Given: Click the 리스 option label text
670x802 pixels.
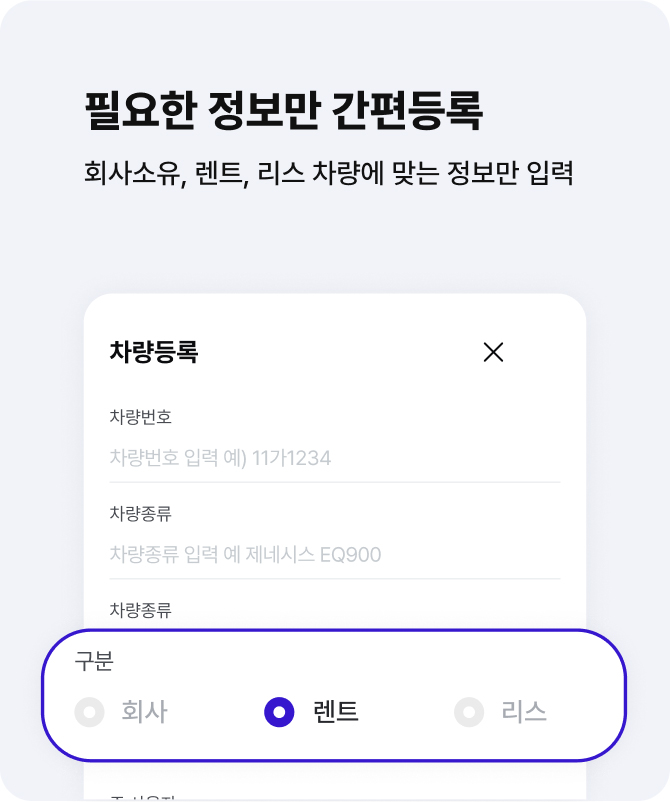Looking at the screenshot, I should click(524, 711).
